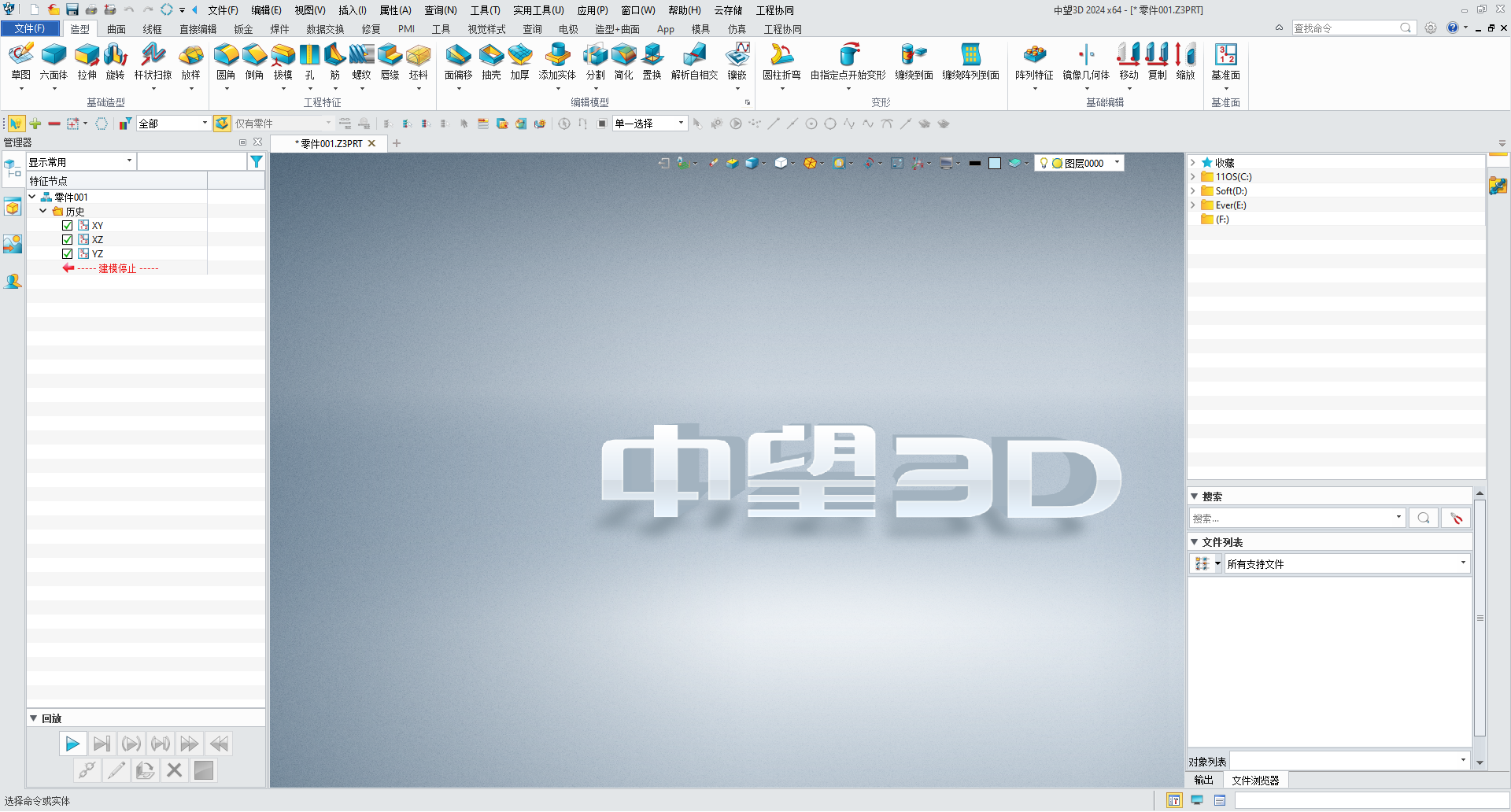Open the 全部 filter dropdown

click(173, 124)
